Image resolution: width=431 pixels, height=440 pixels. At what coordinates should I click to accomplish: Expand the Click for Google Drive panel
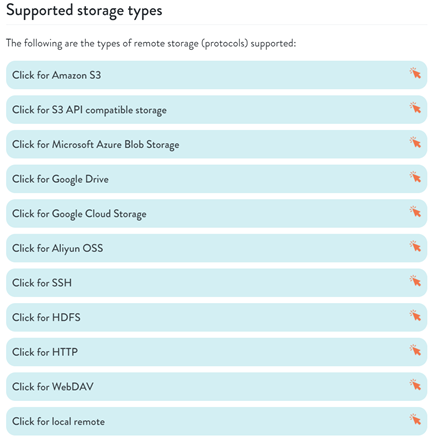tap(216, 179)
